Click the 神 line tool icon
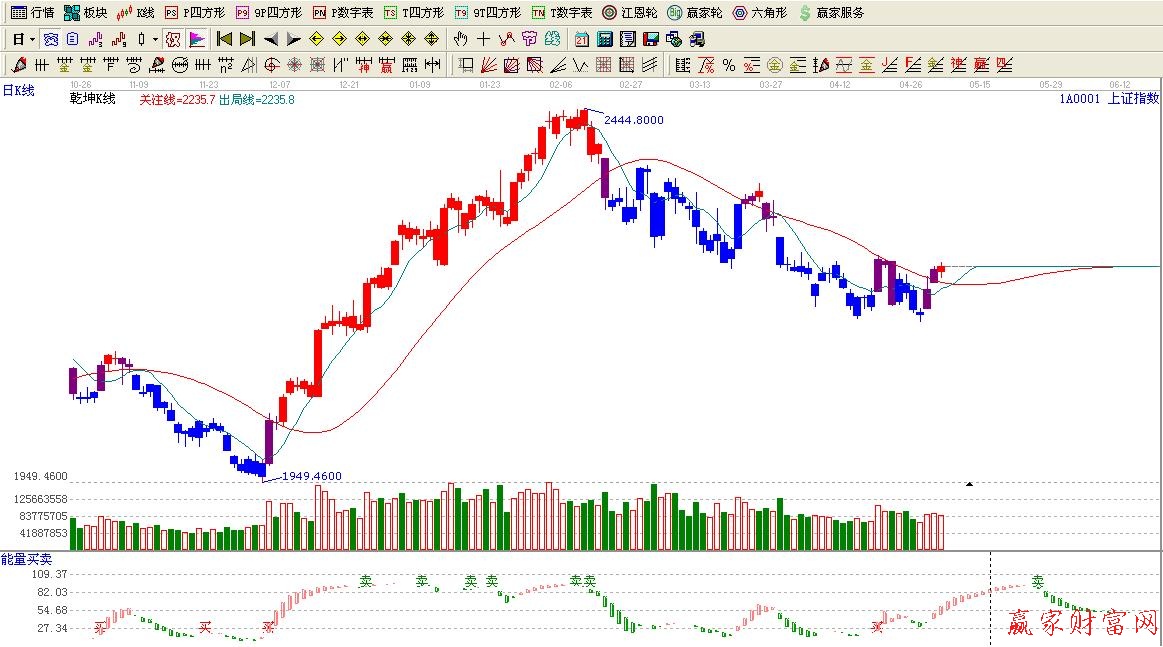Image resolution: width=1163 pixels, height=647 pixels. (x=363, y=65)
